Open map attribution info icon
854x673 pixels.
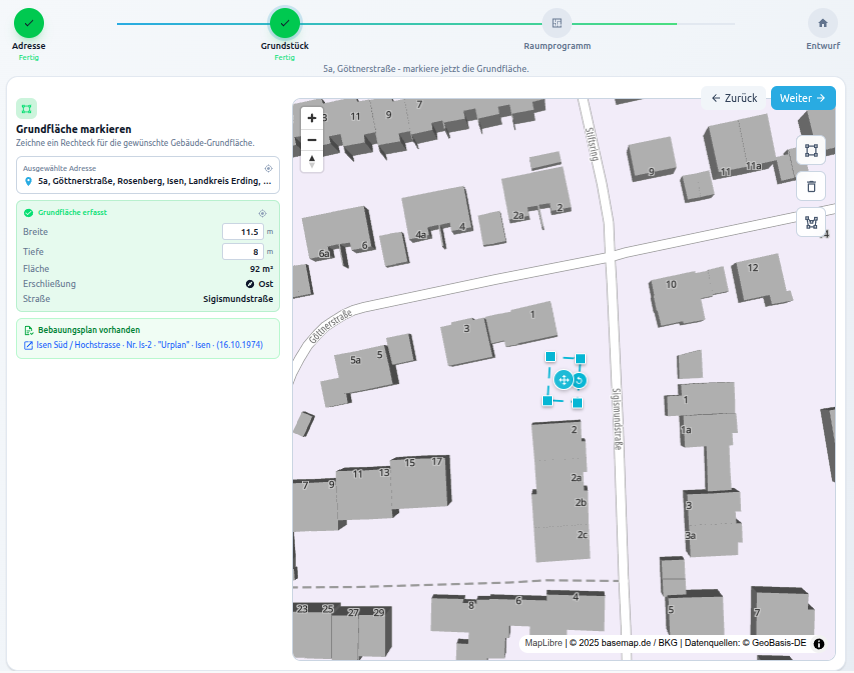point(819,643)
